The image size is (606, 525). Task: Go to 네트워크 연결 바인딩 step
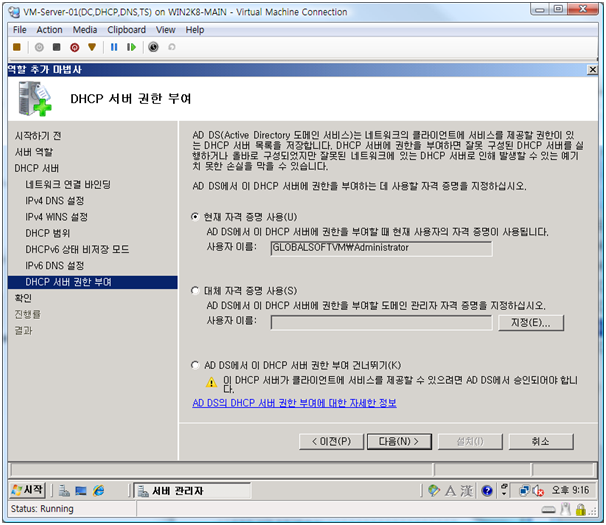(x=68, y=184)
